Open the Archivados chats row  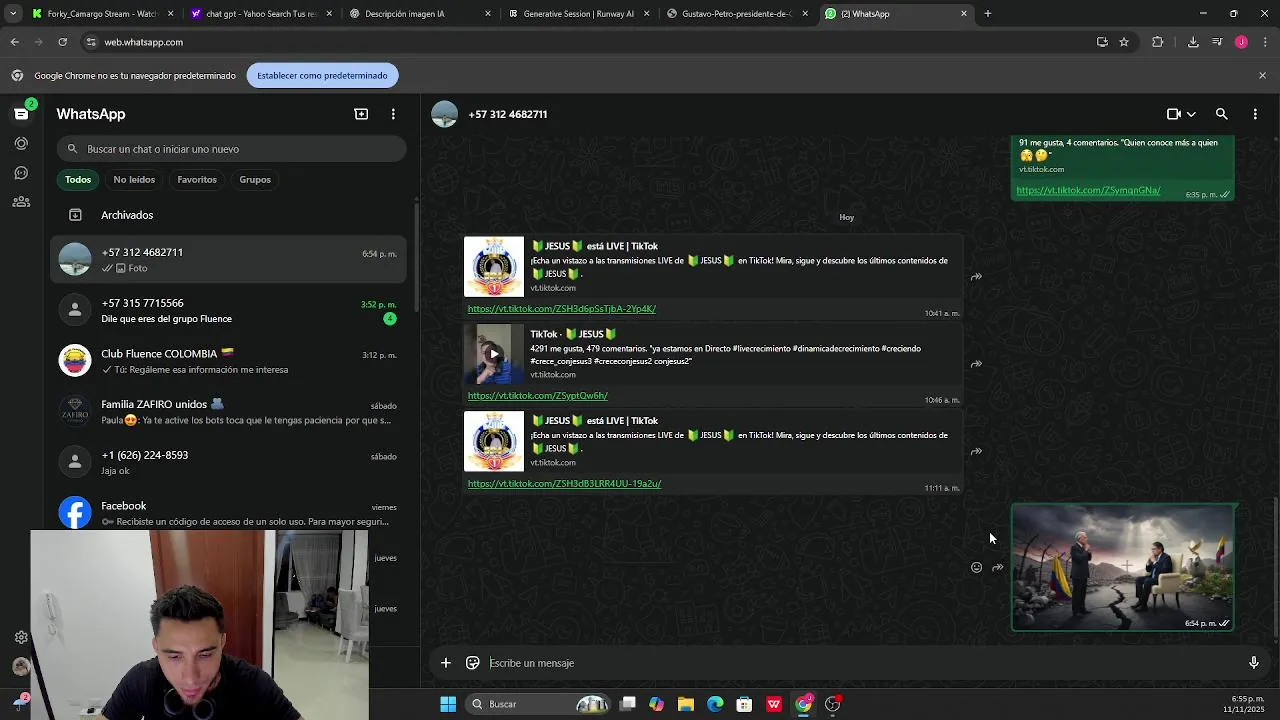pyautogui.click(x=230, y=215)
